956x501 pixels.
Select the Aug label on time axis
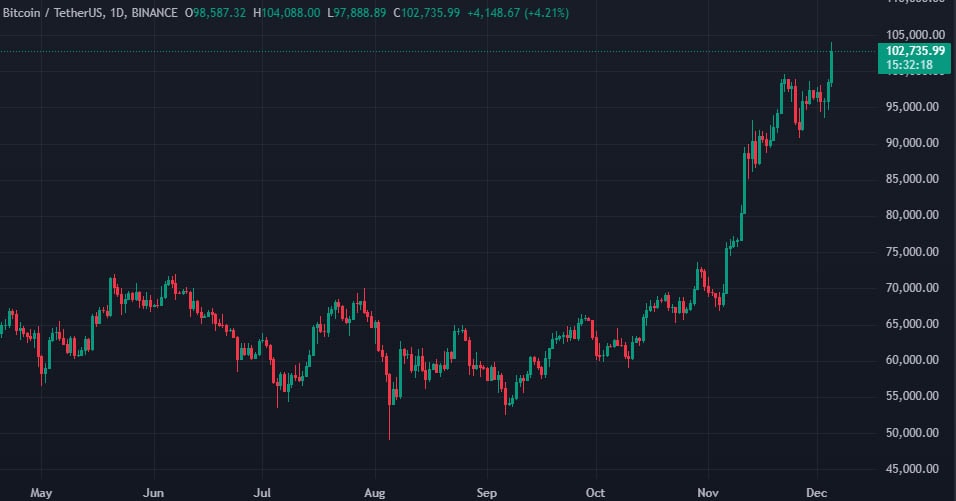point(374,492)
